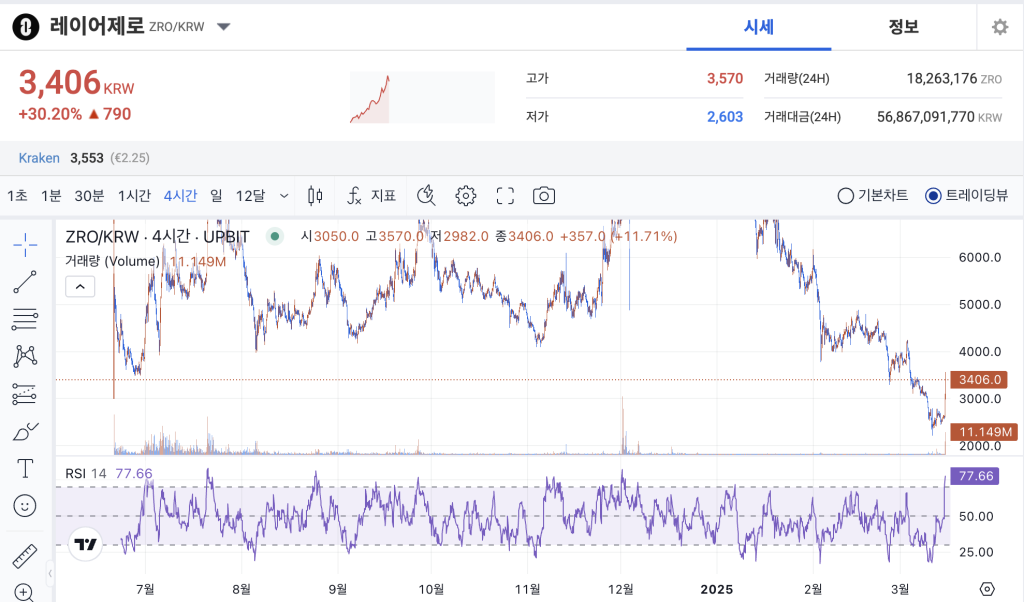Collapse the volume indicator panel
The width and height of the screenshot is (1024, 602).
80,286
